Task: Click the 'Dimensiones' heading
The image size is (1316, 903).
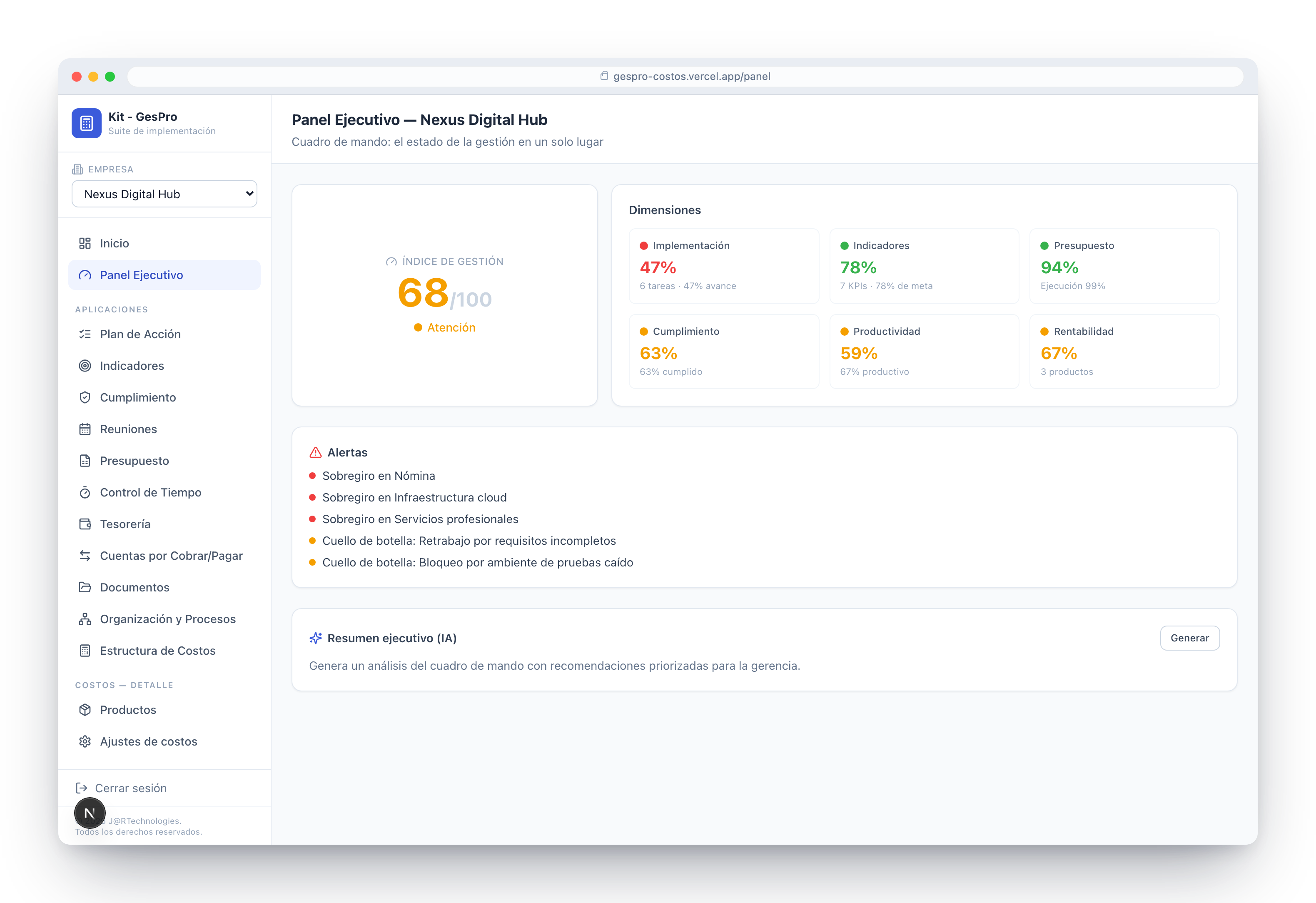Action: [x=664, y=210]
